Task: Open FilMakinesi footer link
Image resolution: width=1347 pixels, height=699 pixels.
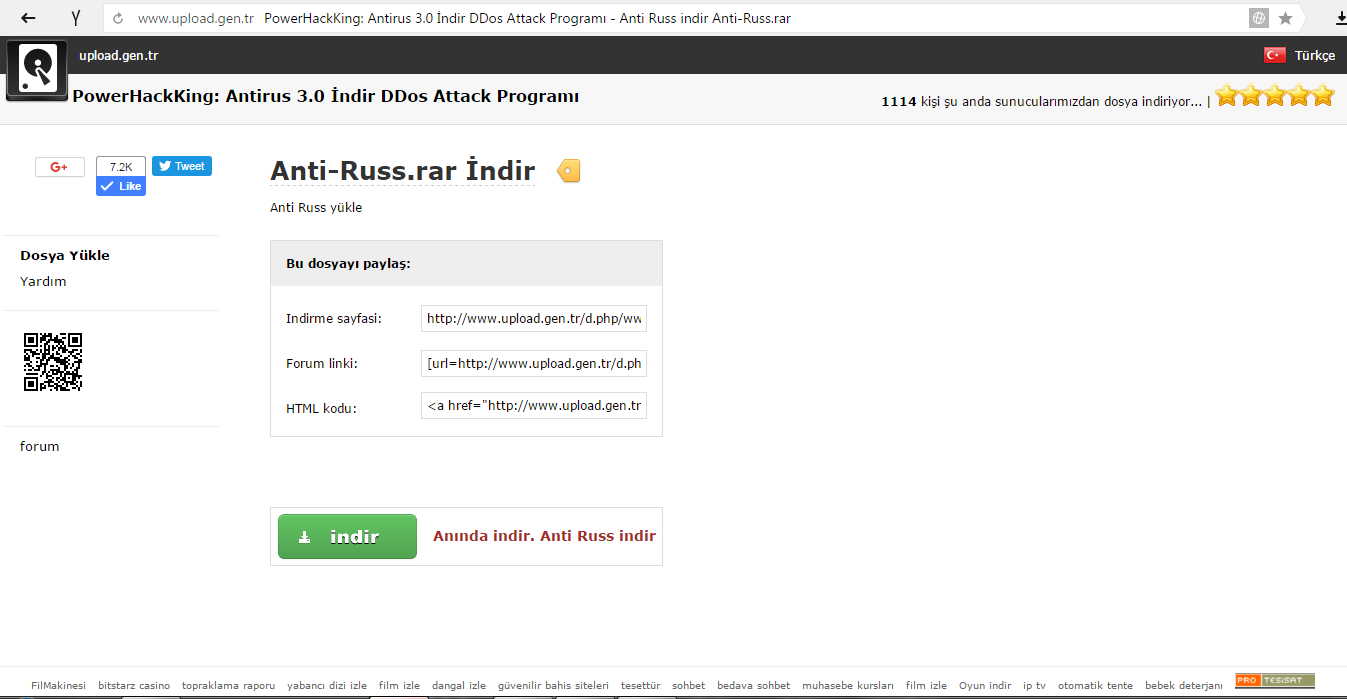Action: 59,685
